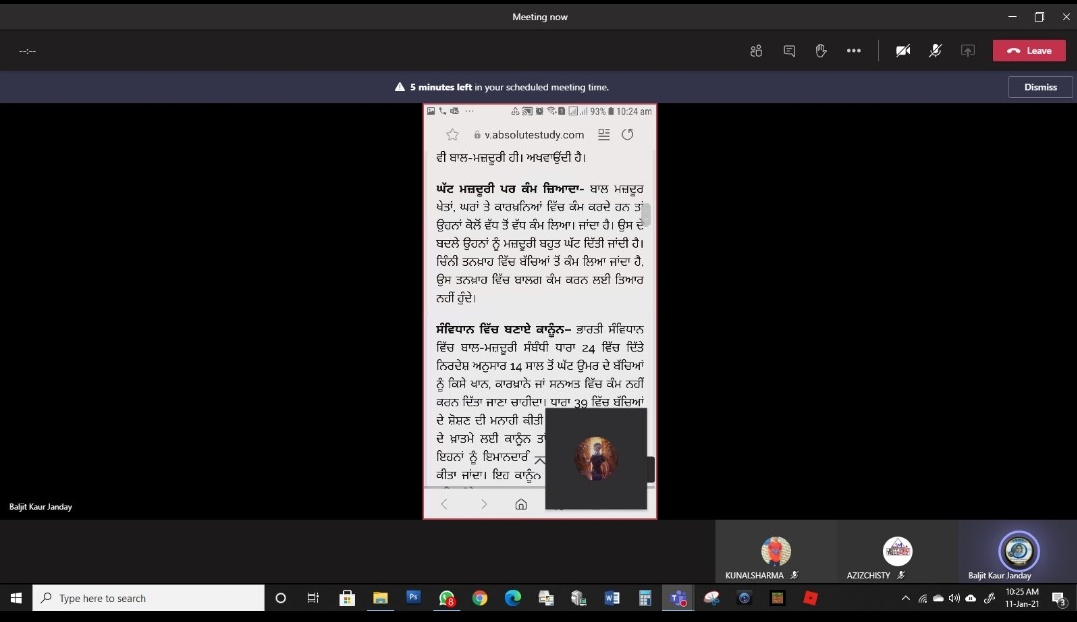Viewport: 1077px width, 622px height.
Task: Open Google Chrome from taskbar
Action: (x=479, y=598)
